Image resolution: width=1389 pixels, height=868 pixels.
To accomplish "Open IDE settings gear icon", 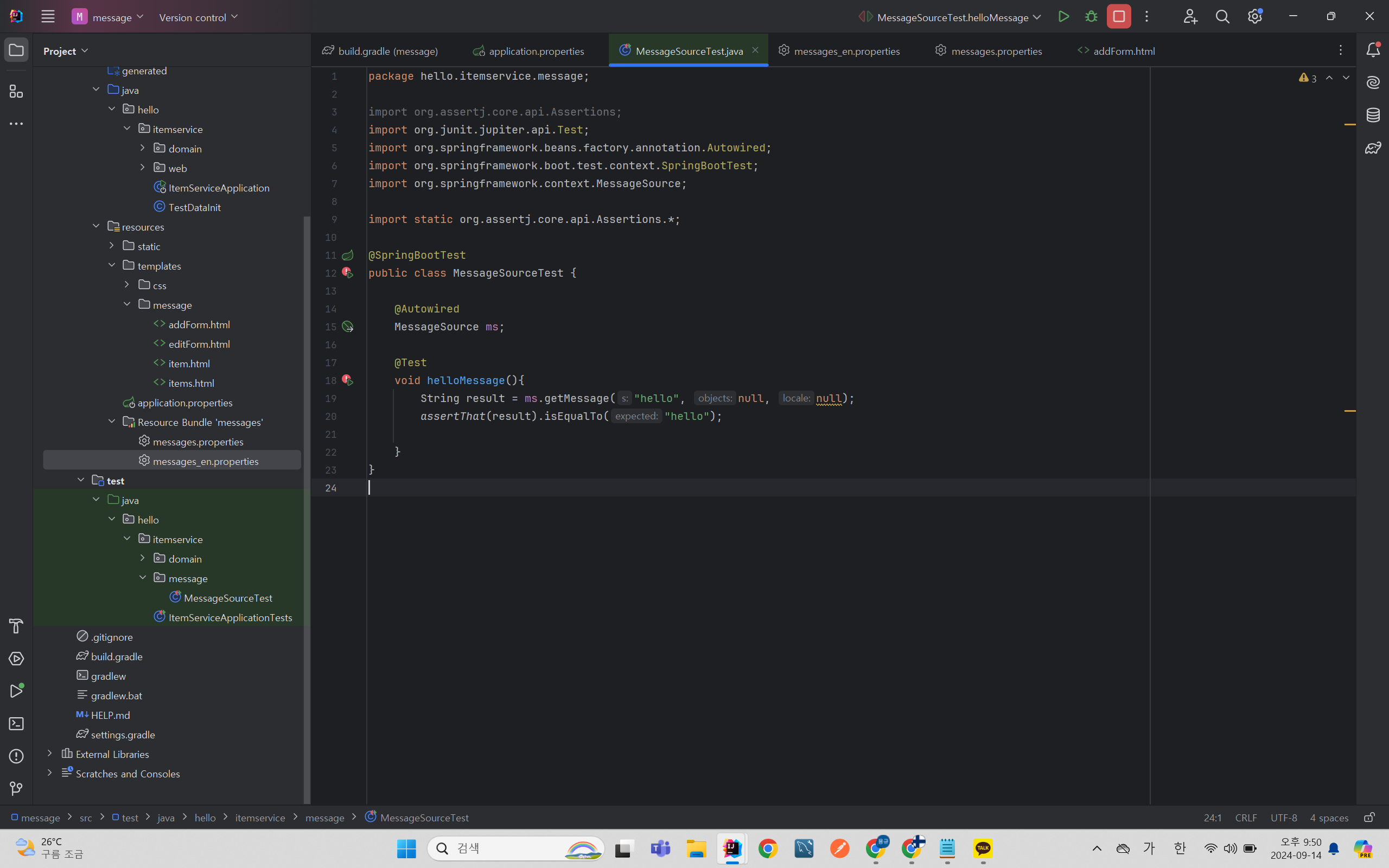I will pyautogui.click(x=1254, y=17).
